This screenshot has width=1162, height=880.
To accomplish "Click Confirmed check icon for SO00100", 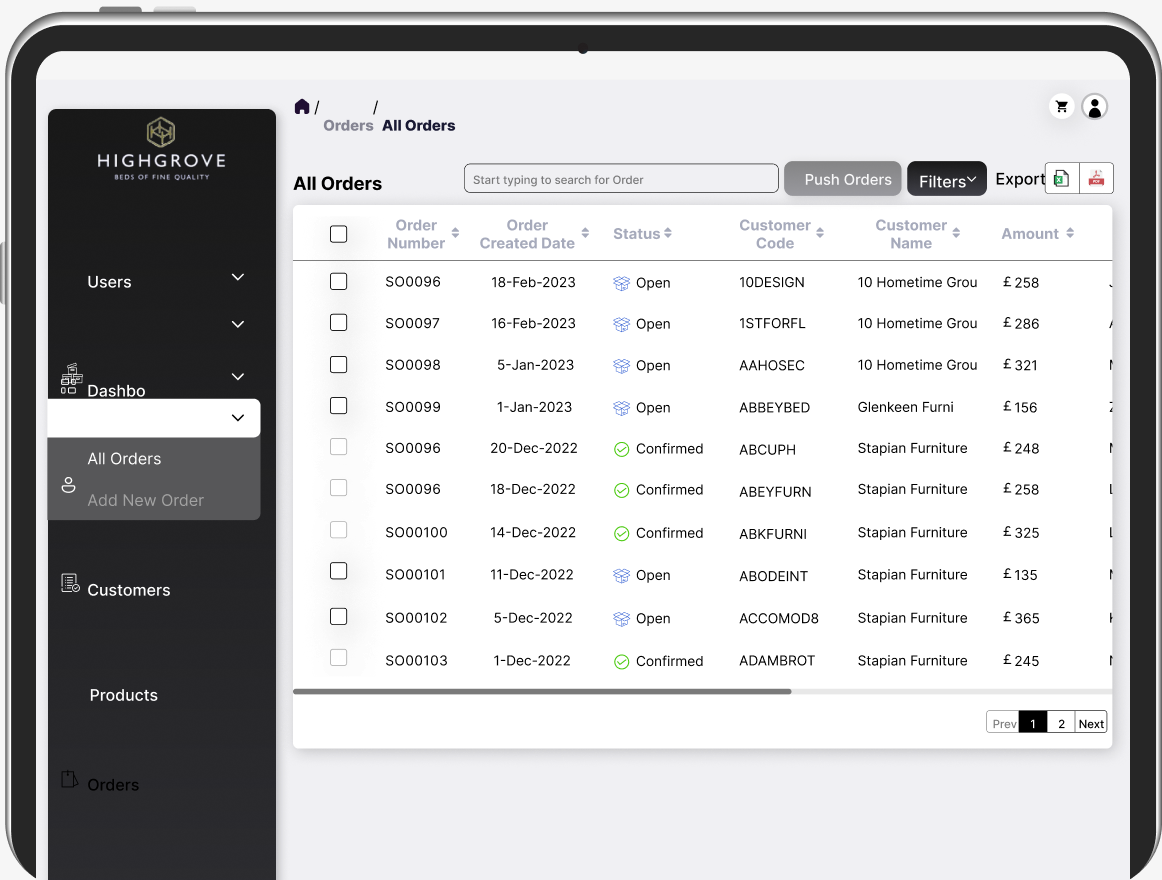I will point(622,533).
